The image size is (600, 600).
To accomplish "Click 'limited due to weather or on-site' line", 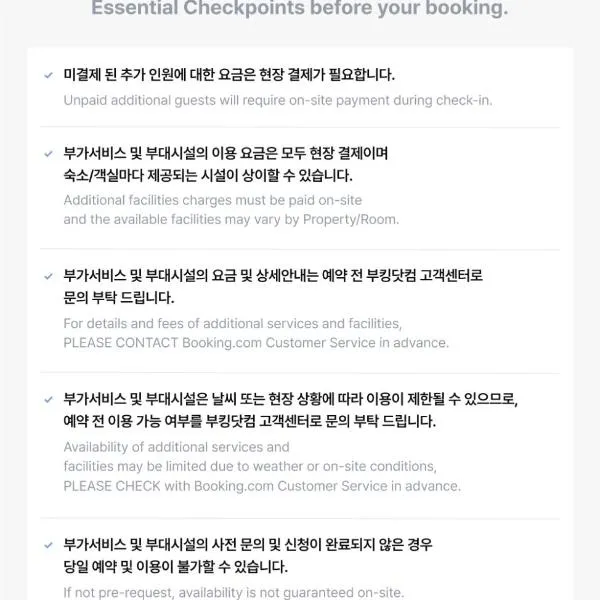I will click(x=250, y=466).
